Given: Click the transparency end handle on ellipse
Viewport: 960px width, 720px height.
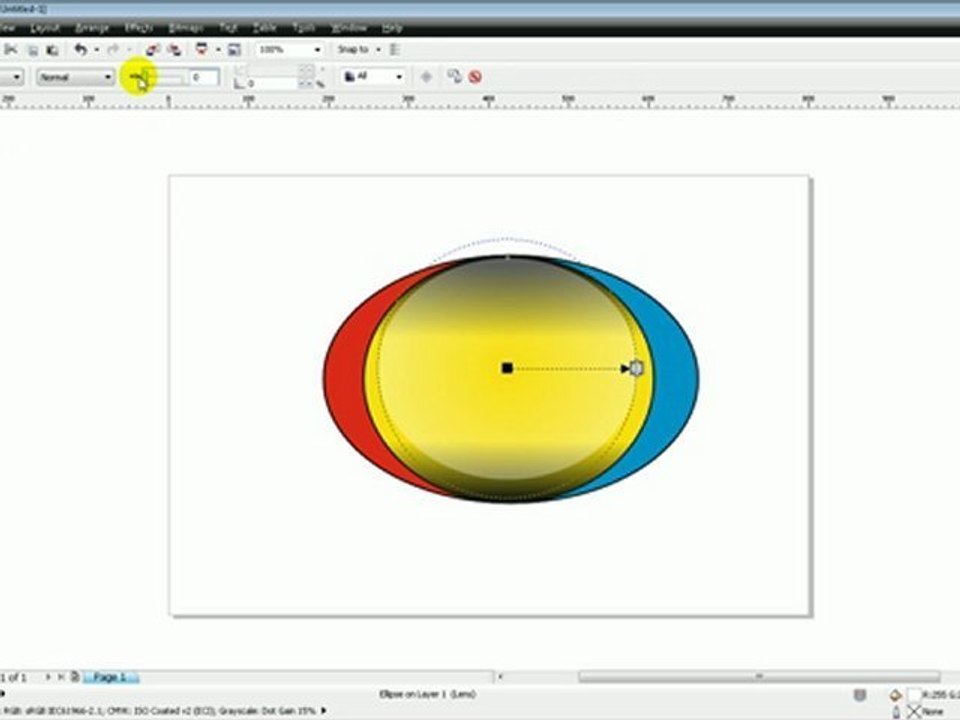Looking at the screenshot, I should pyautogui.click(x=637, y=368).
